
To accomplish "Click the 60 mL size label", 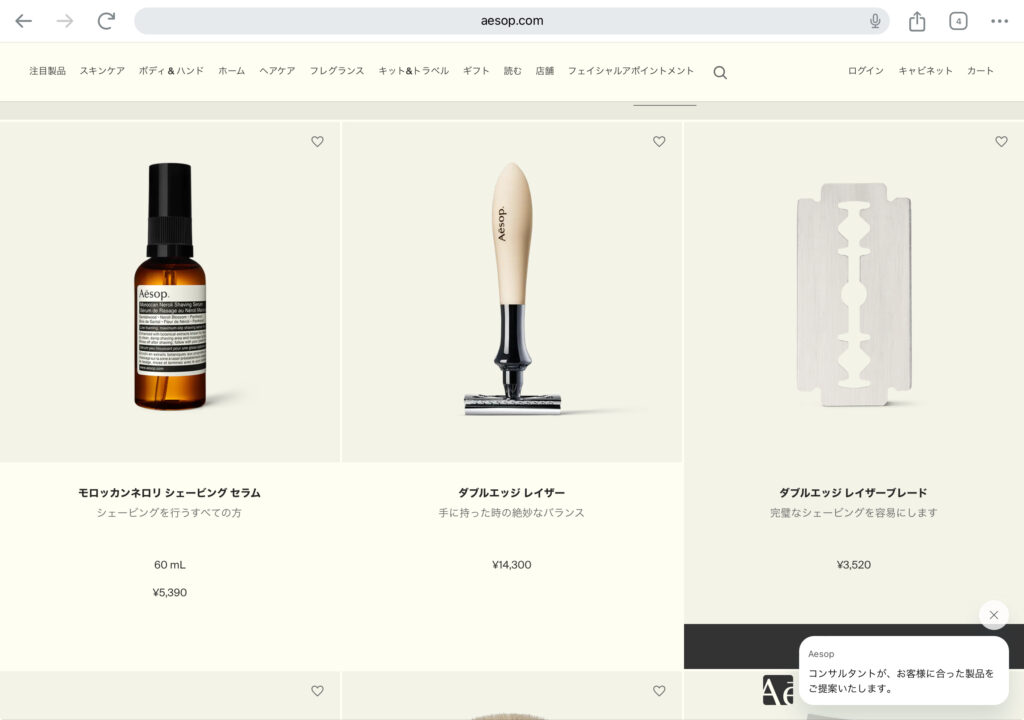I will [170, 565].
